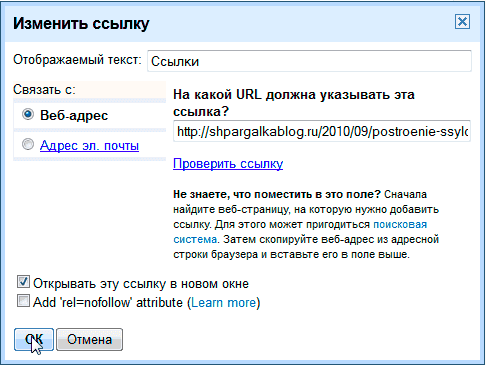Click the URL input field
This screenshot has width=486, height=365.
[322, 131]
